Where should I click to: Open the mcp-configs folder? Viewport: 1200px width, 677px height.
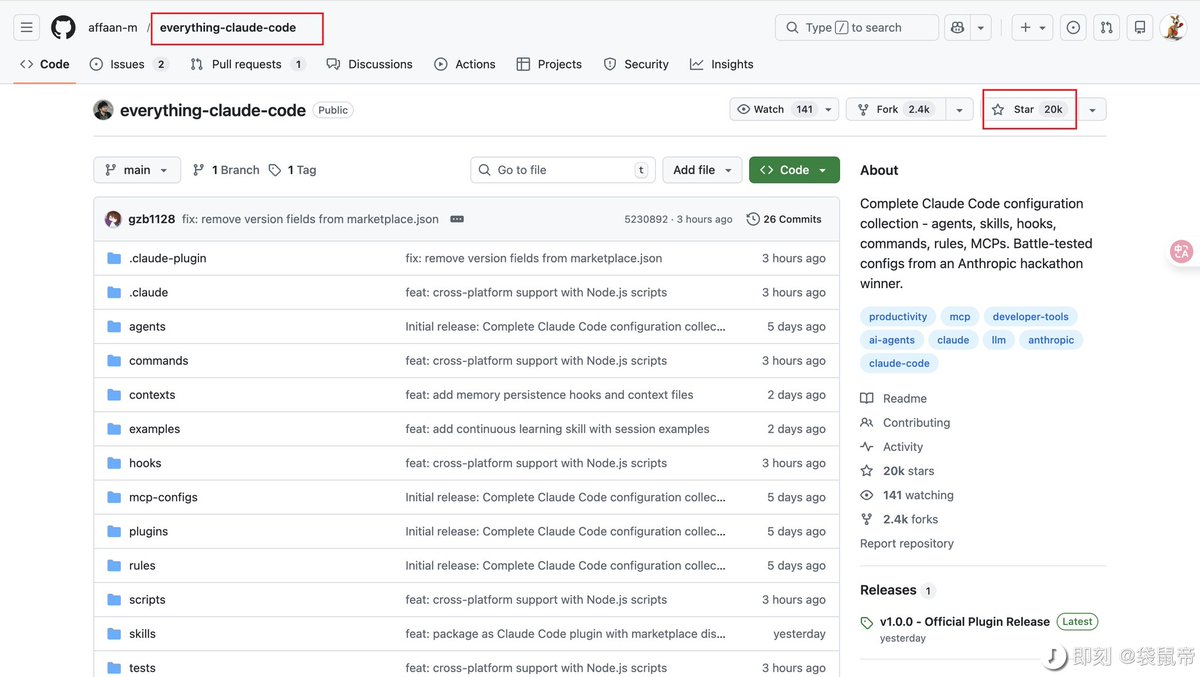pos(163,497)
